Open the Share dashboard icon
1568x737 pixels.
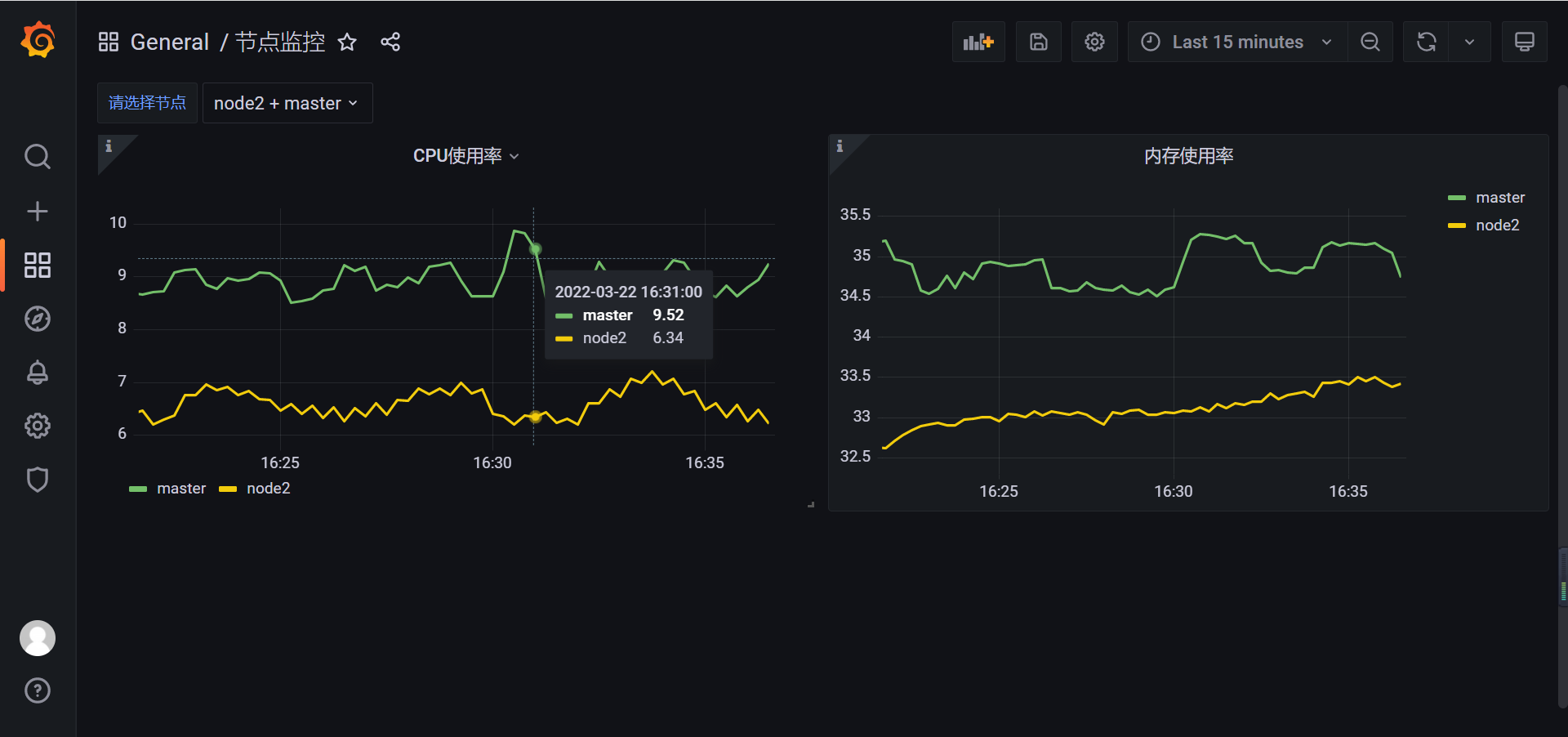coord(390,41)
